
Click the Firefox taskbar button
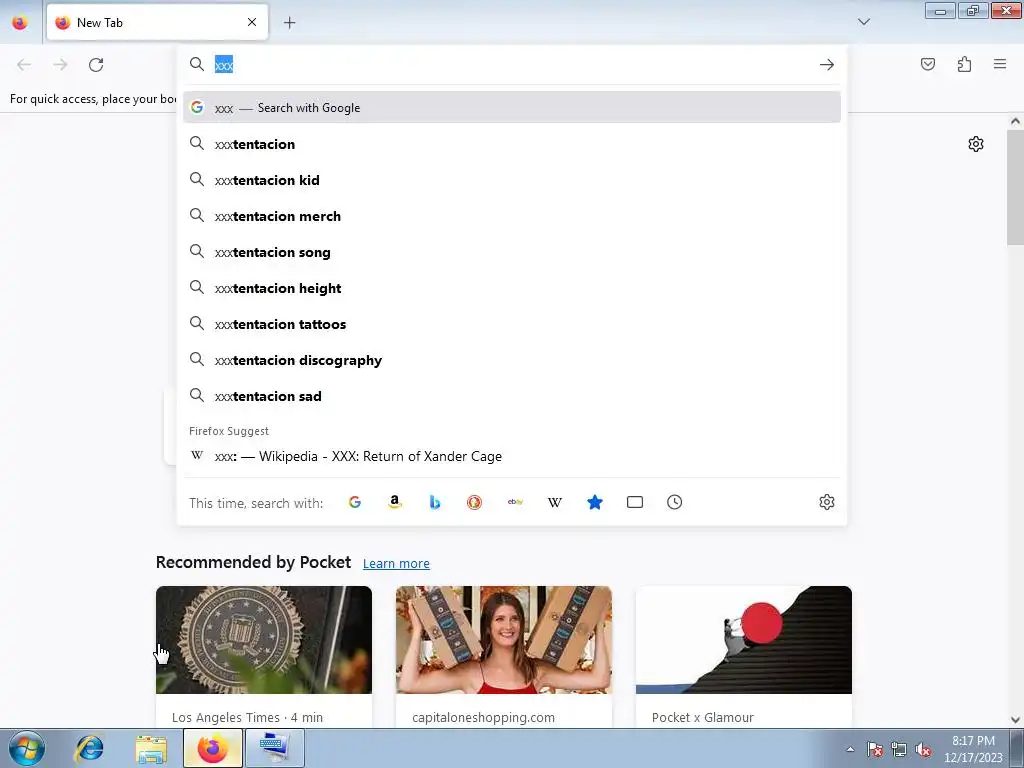click(x=212, y=748)
